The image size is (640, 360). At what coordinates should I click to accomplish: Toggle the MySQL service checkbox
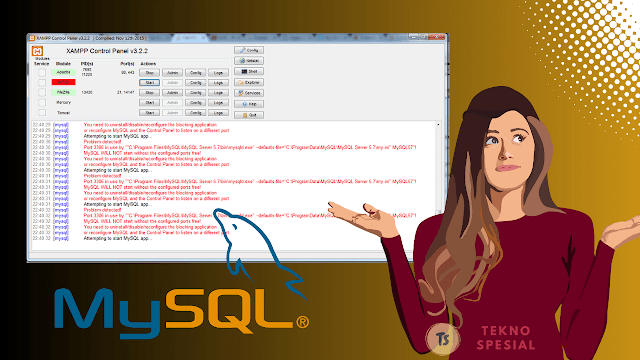click(x=42, y=82)
